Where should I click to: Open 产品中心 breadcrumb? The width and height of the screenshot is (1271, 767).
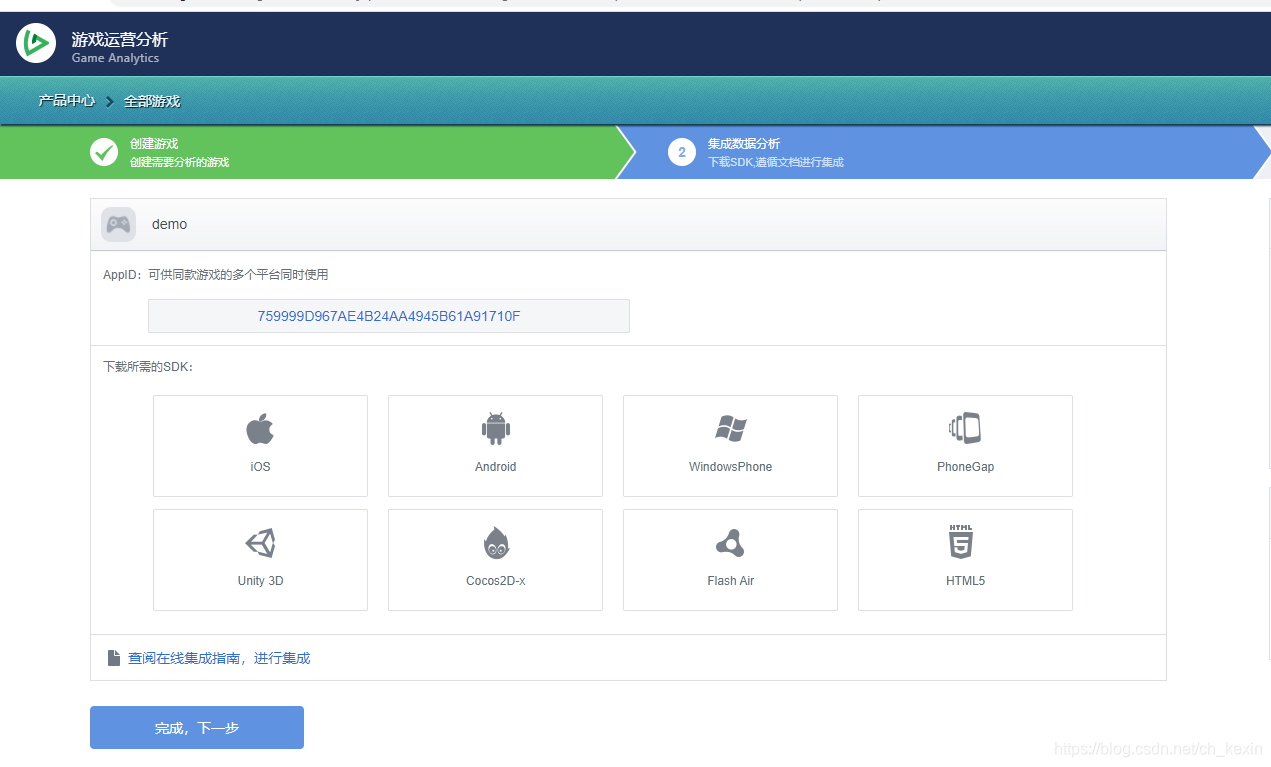[67, 101]
